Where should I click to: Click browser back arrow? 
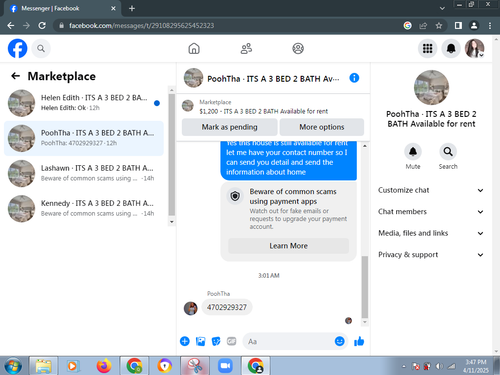coord(11,25)
